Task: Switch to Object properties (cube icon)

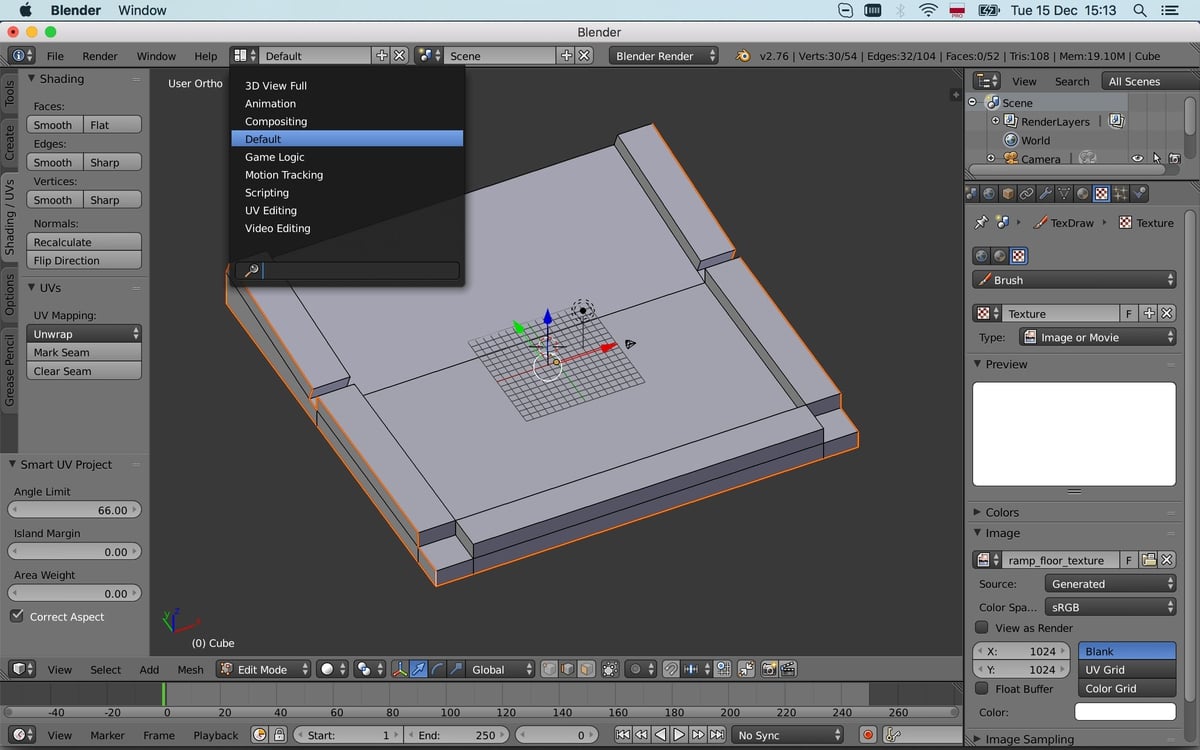Action: pyautogui.click(x=1008, y=192)
